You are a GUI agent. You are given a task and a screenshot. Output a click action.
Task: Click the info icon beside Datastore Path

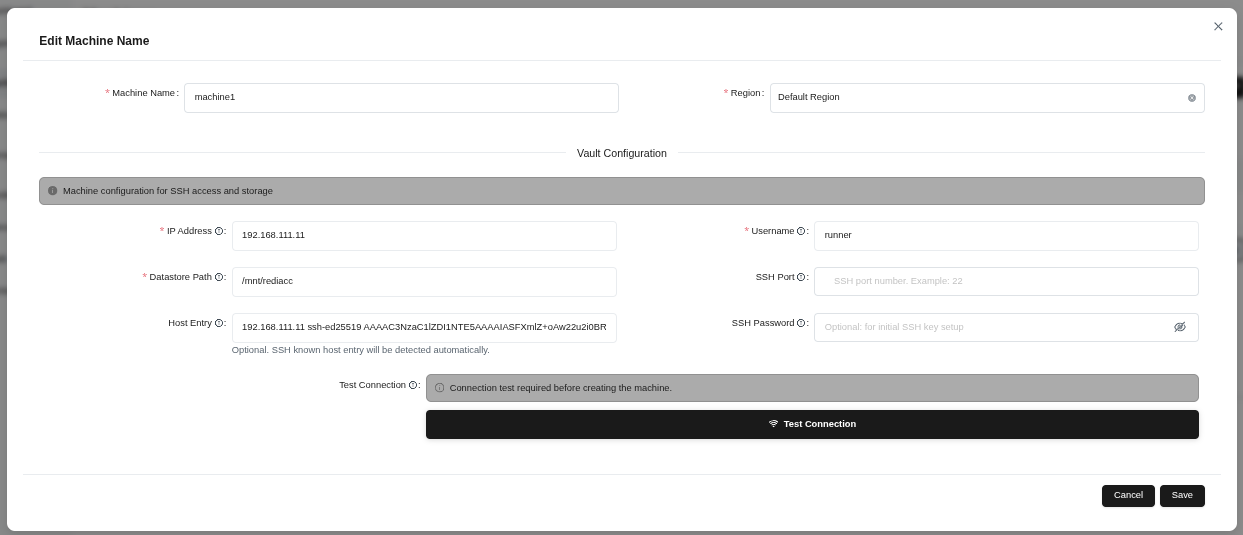point(219,277)
